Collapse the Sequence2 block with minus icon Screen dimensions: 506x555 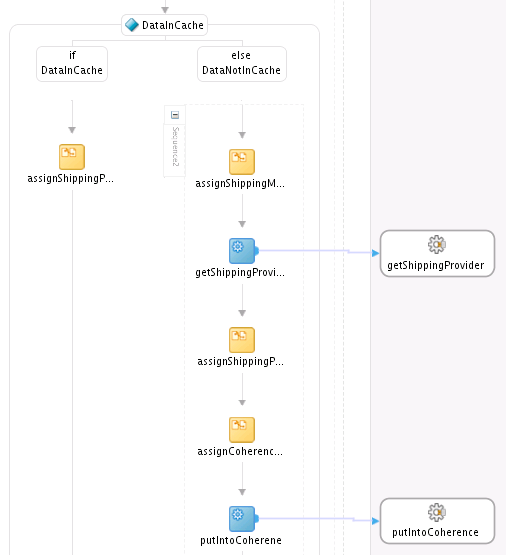[175, 115]
